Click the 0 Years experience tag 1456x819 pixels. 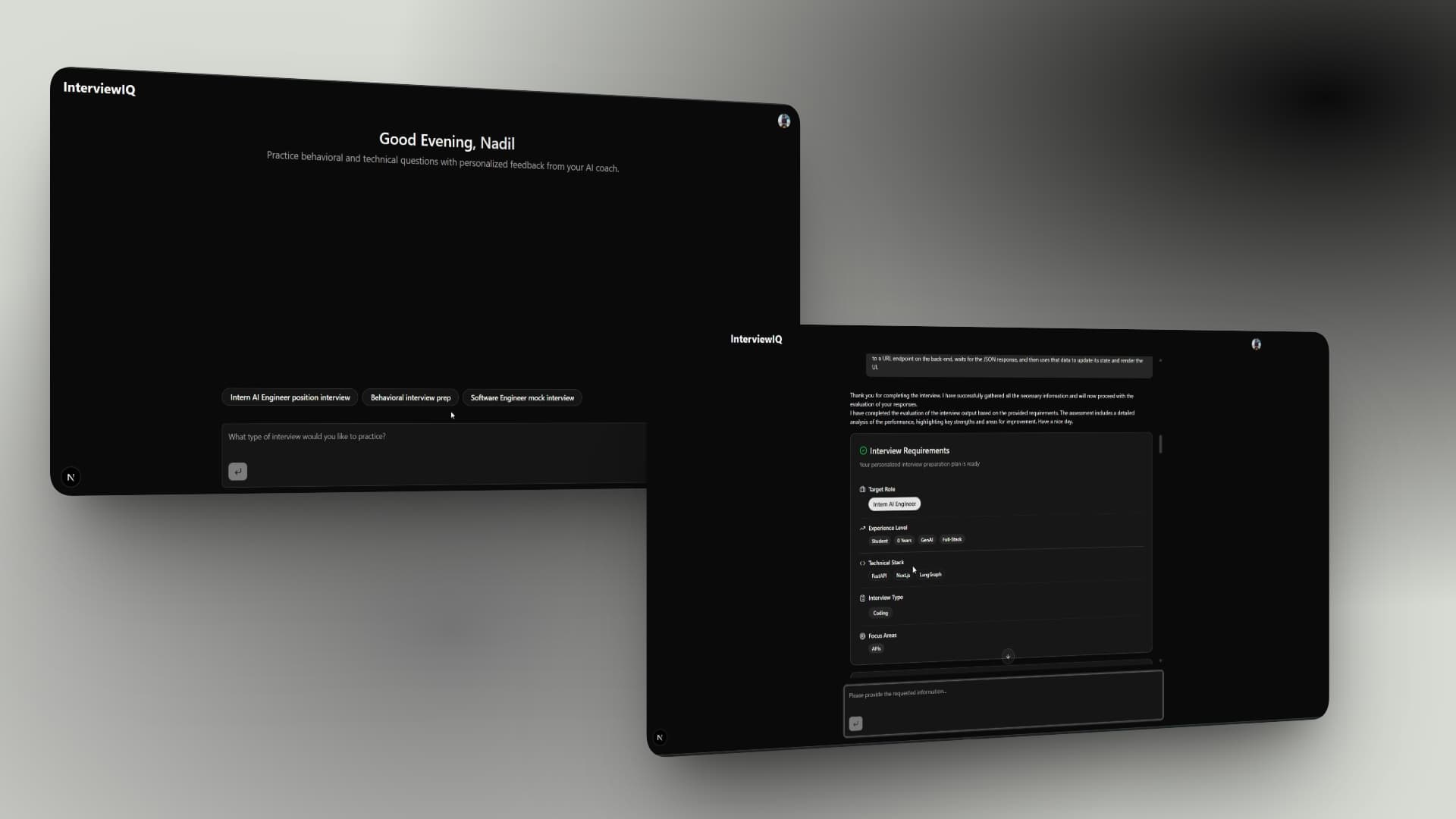(x=904, y=541)
